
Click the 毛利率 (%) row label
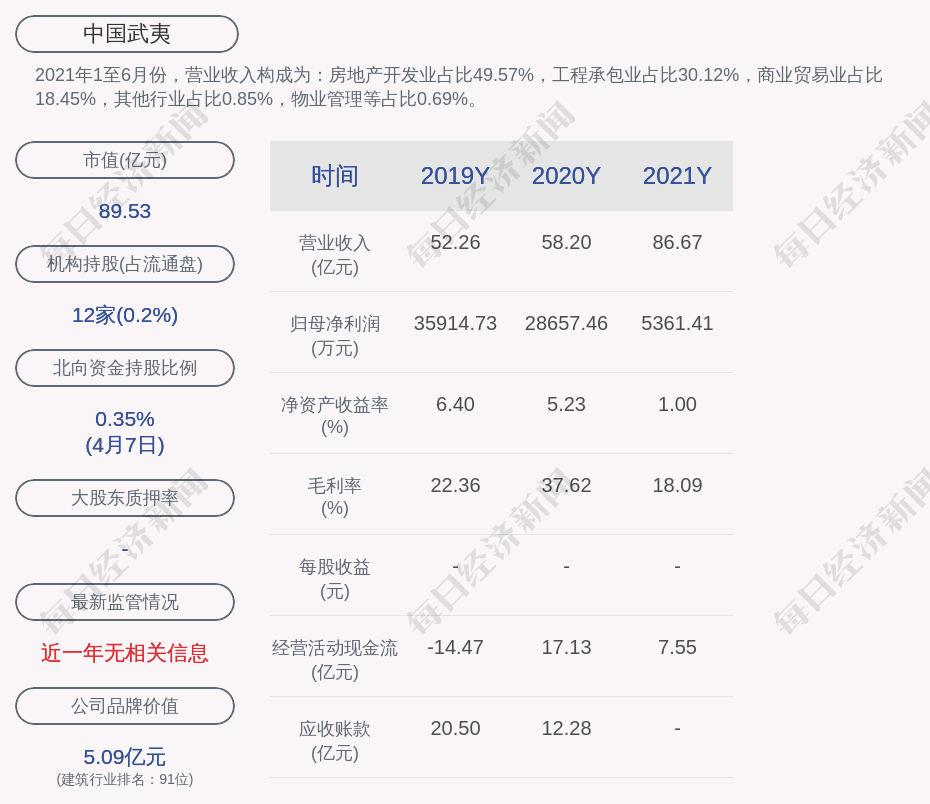tap(335, 497)
